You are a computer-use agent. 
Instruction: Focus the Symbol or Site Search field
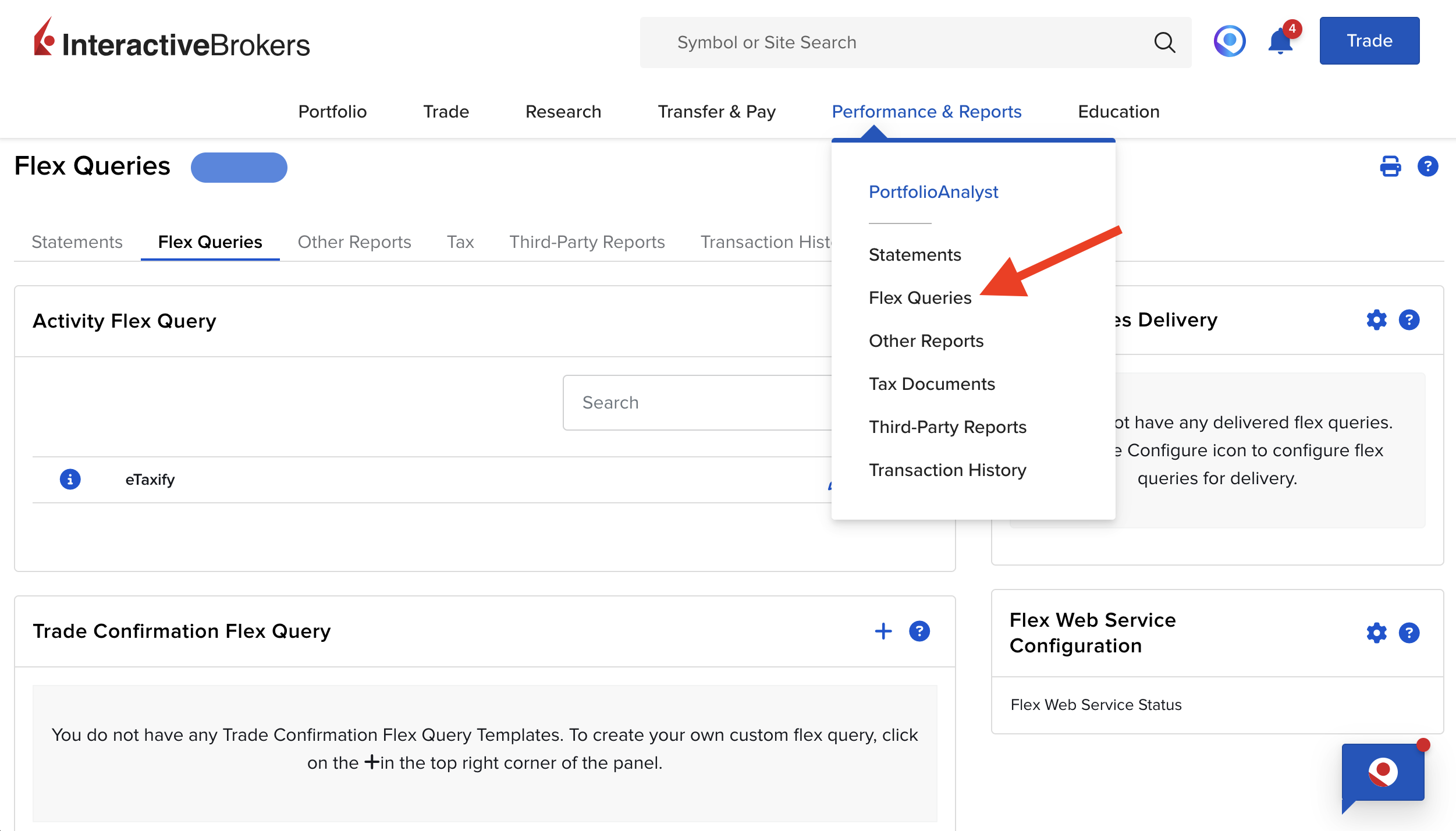tap(915, 42)
